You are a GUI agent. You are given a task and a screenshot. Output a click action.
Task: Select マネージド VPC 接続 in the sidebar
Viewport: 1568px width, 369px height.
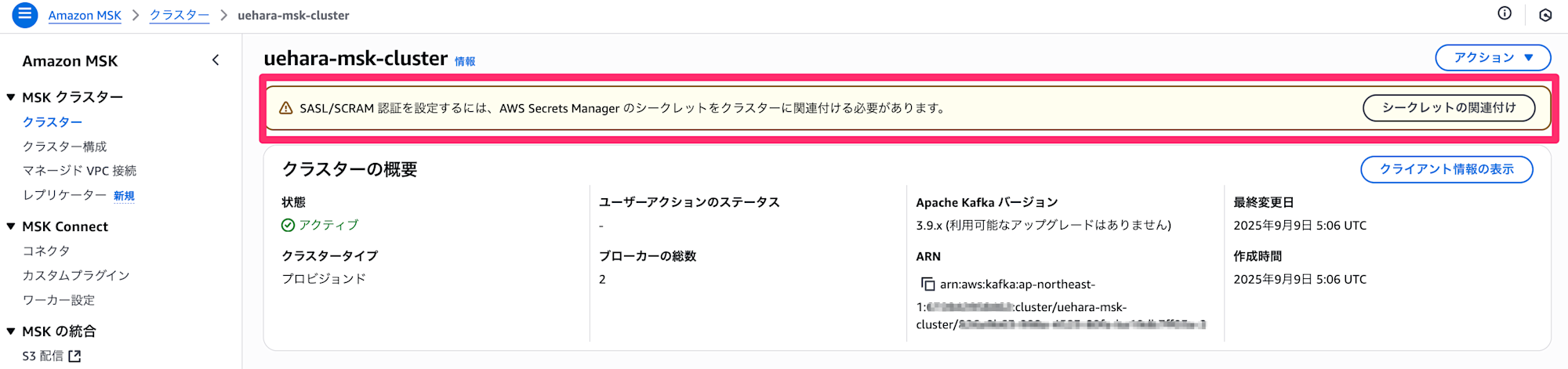tap(79, 171)
